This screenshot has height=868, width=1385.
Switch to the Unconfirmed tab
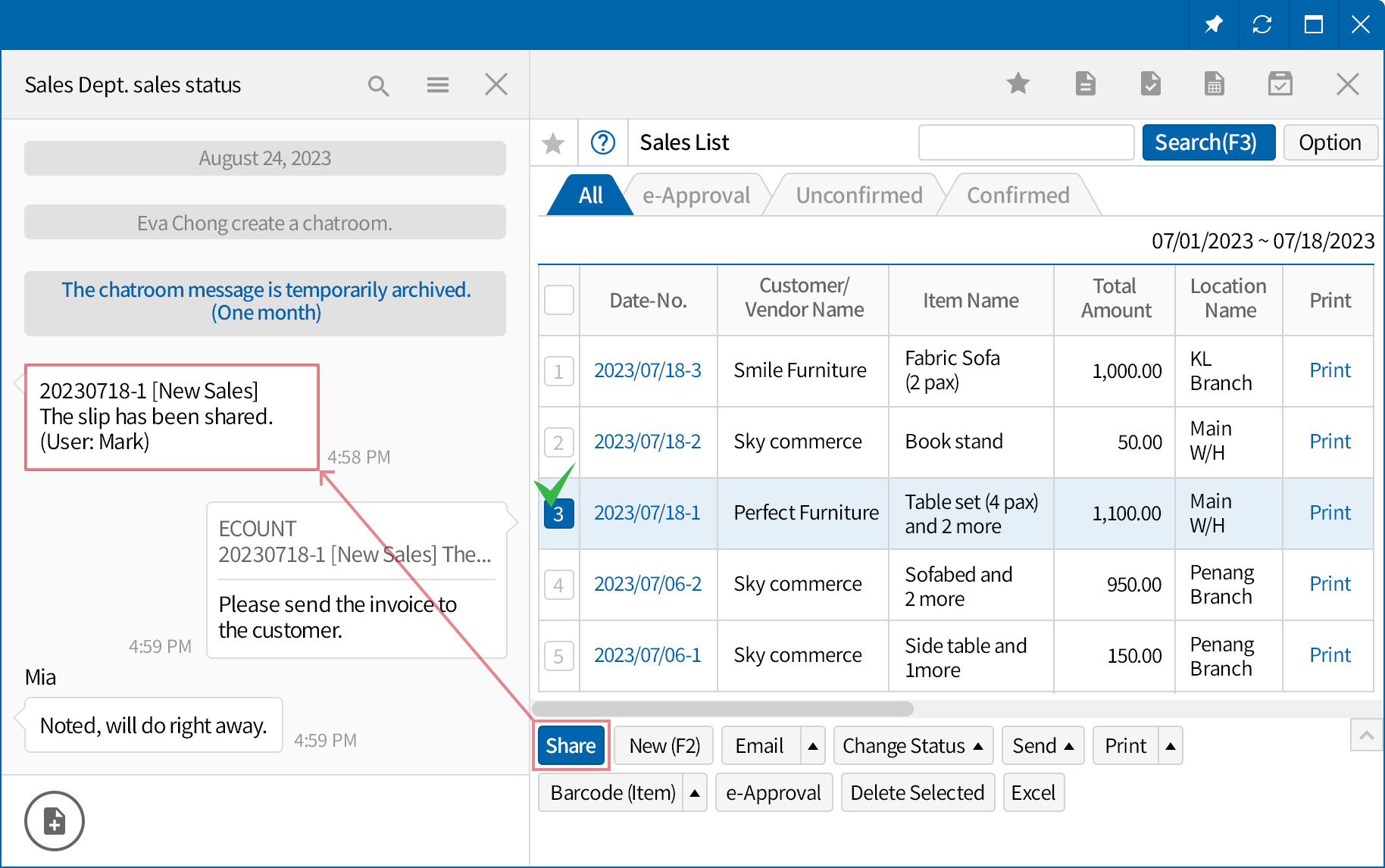pyautogui.click(x=858, y=195)
